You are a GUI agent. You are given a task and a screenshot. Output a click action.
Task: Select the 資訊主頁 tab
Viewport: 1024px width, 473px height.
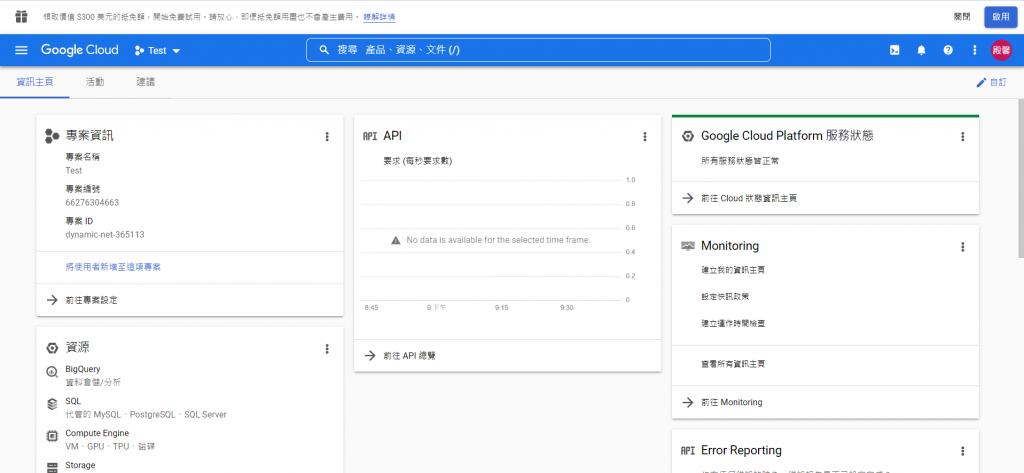coord(35,82)
